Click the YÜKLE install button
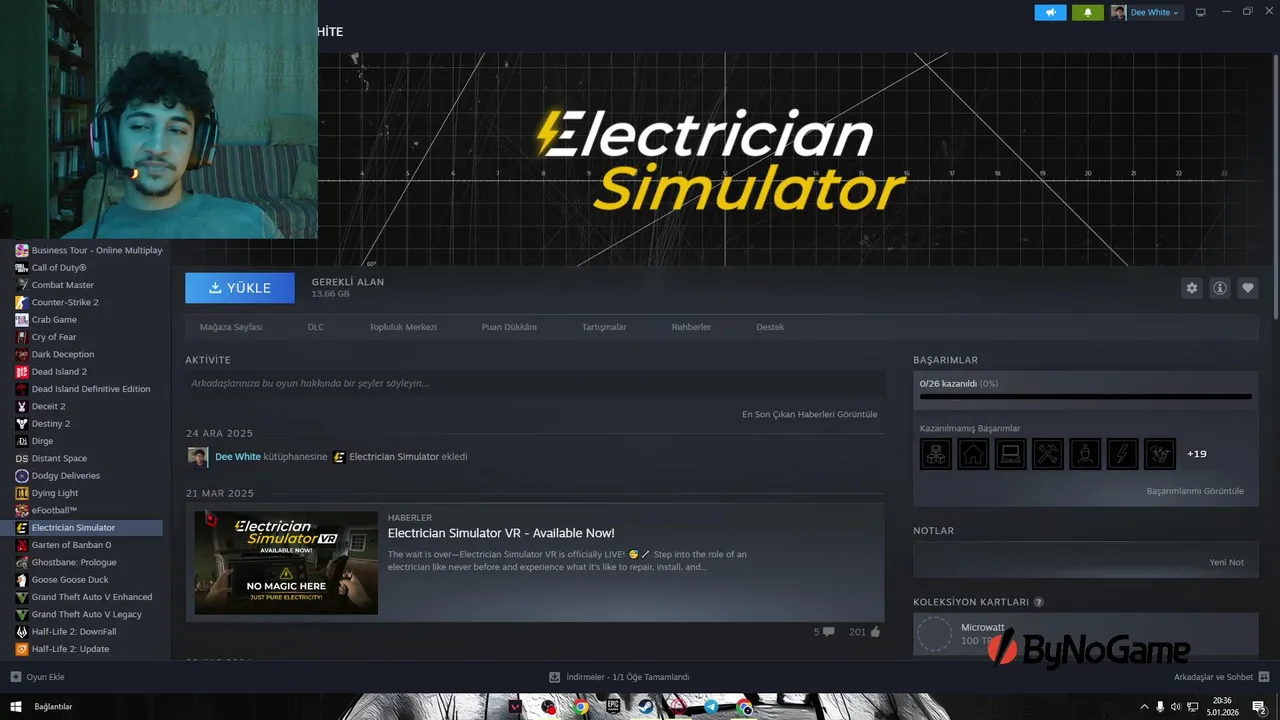The height and width of the screenshot is (720, 1280). pyautogui.click(x=240, y=288)
